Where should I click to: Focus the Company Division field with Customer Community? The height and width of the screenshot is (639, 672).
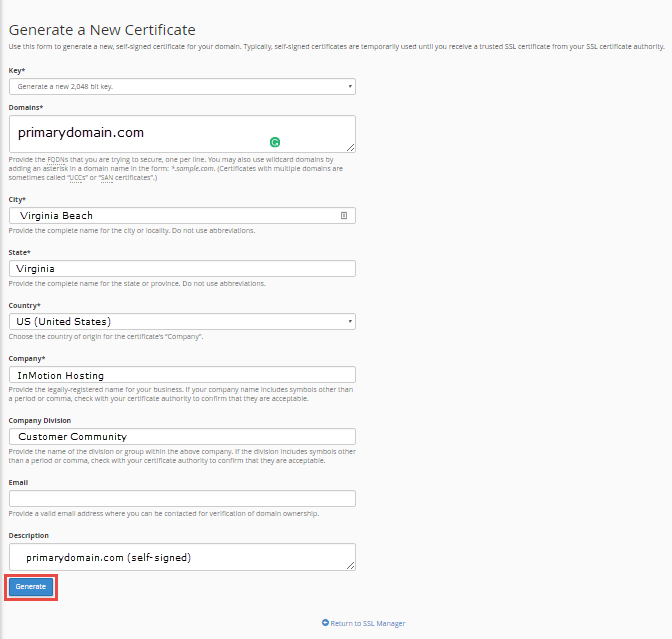point(182,436)
